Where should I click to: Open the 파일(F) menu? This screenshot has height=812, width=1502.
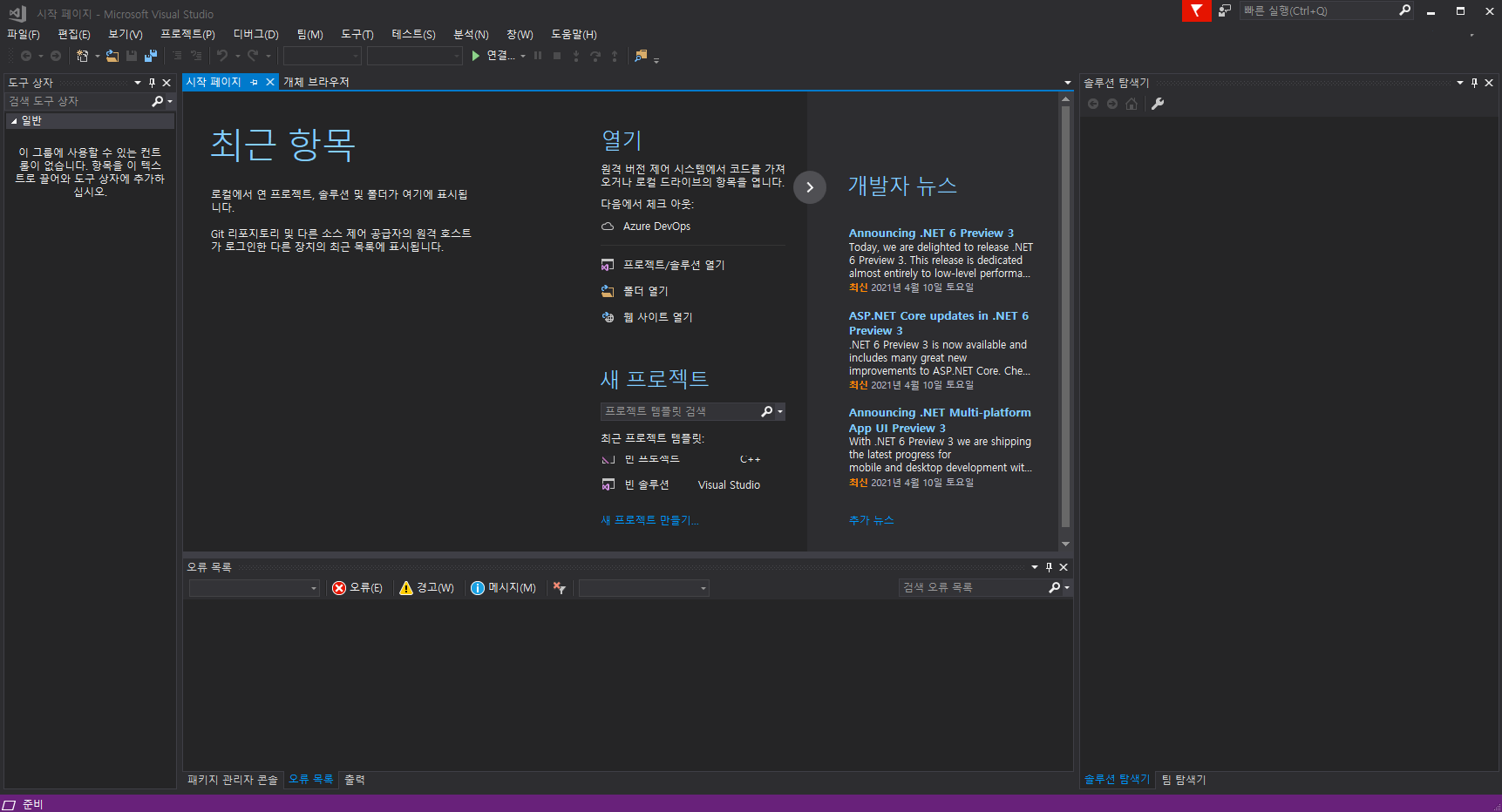point(24,34)
